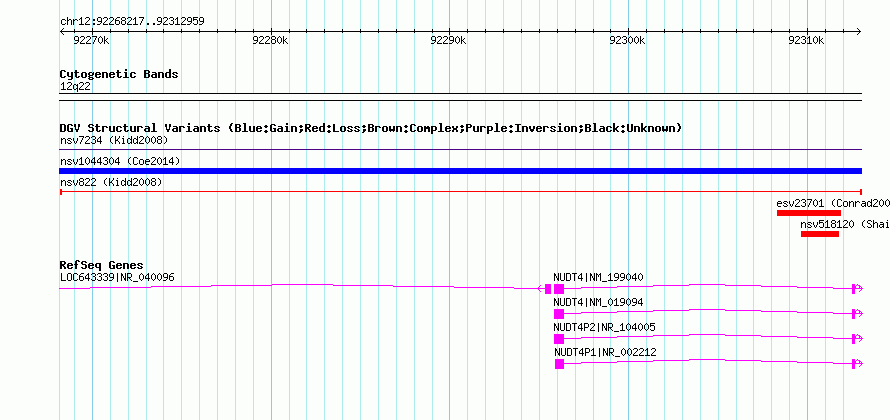
Task: Click the NUDT4|NM_019094 gene label
Action: pos(598,303)
